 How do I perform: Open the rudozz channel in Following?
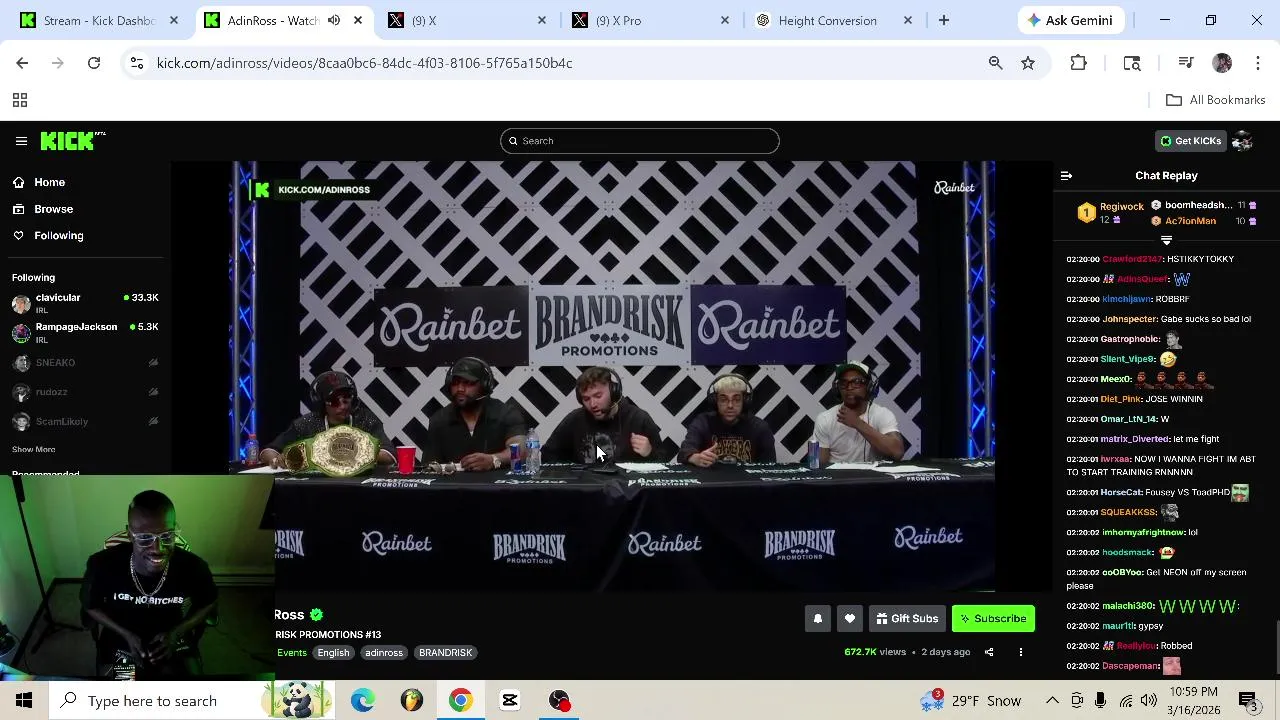[85, 392]
